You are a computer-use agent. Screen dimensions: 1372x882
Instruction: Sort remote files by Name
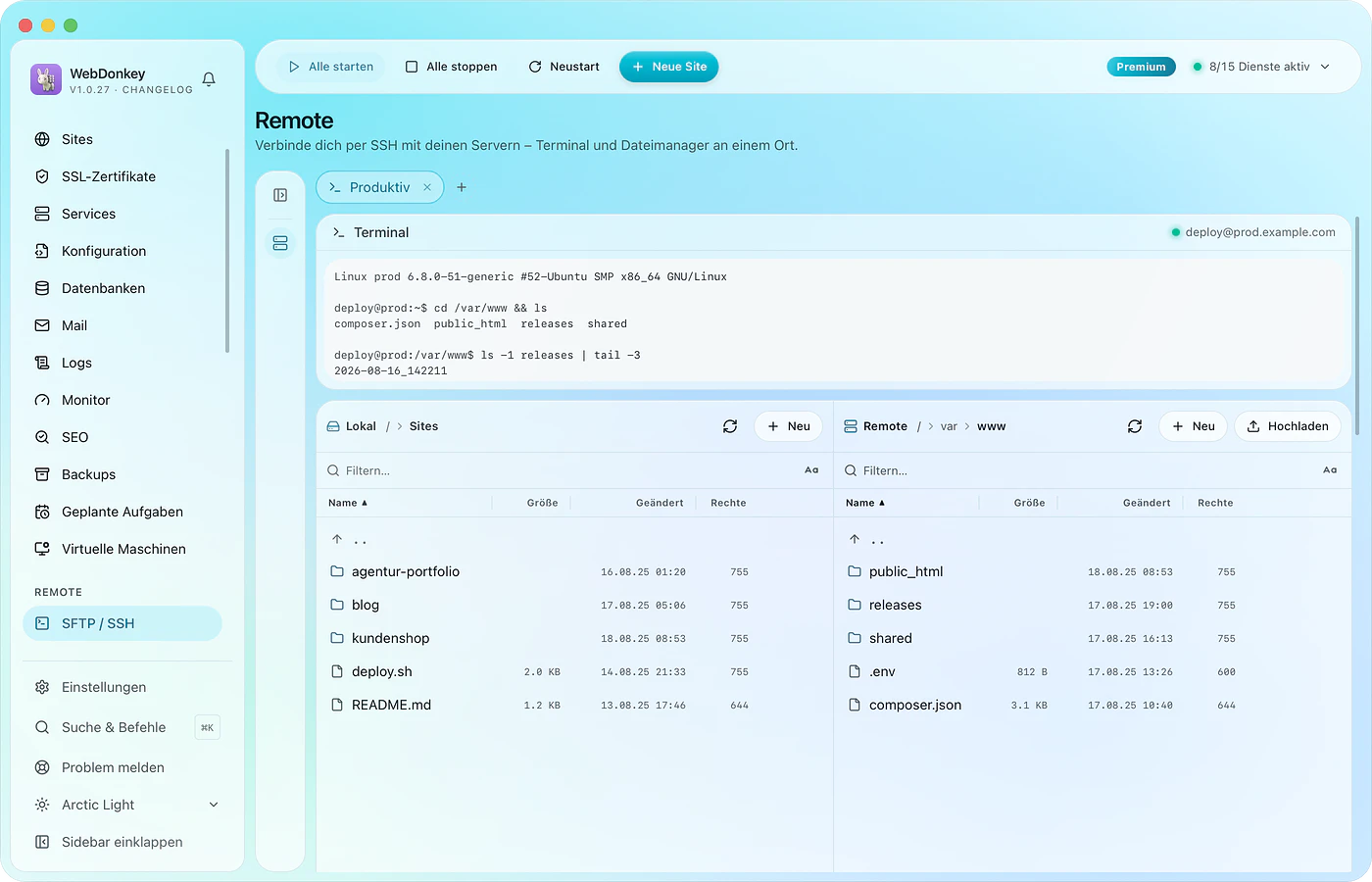(x=865, y=503)
